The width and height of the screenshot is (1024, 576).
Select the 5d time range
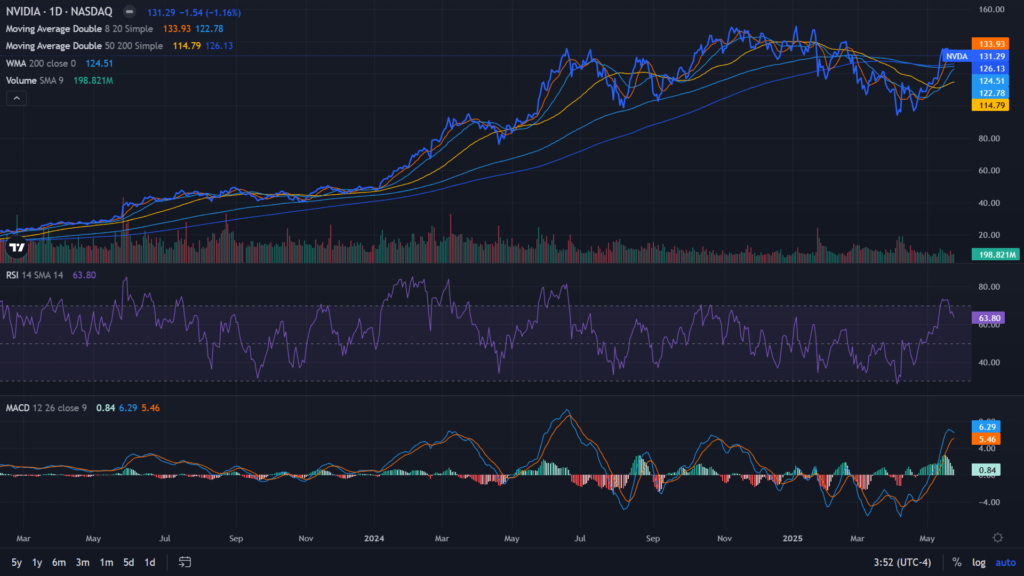(x=129, y=562)
